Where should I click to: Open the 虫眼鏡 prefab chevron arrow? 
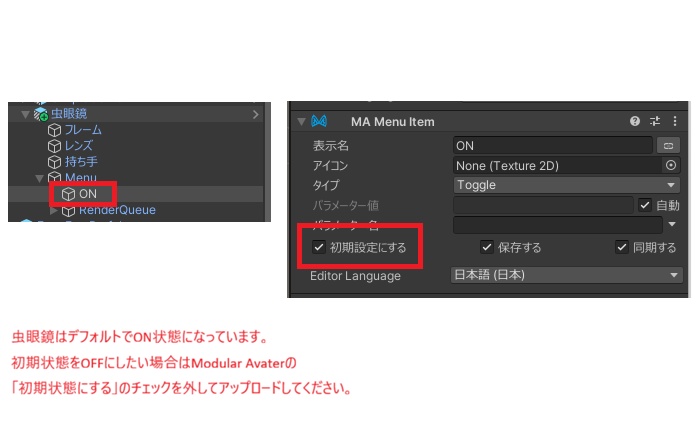tap(255, 115)
